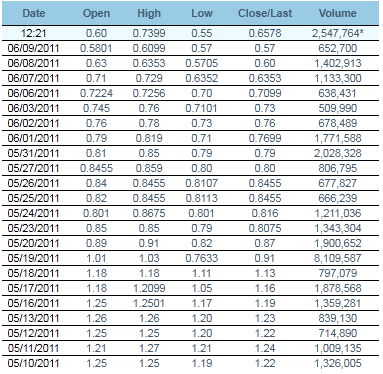
Task: Select the date 05/24/2011
Action: pos(33,213)
